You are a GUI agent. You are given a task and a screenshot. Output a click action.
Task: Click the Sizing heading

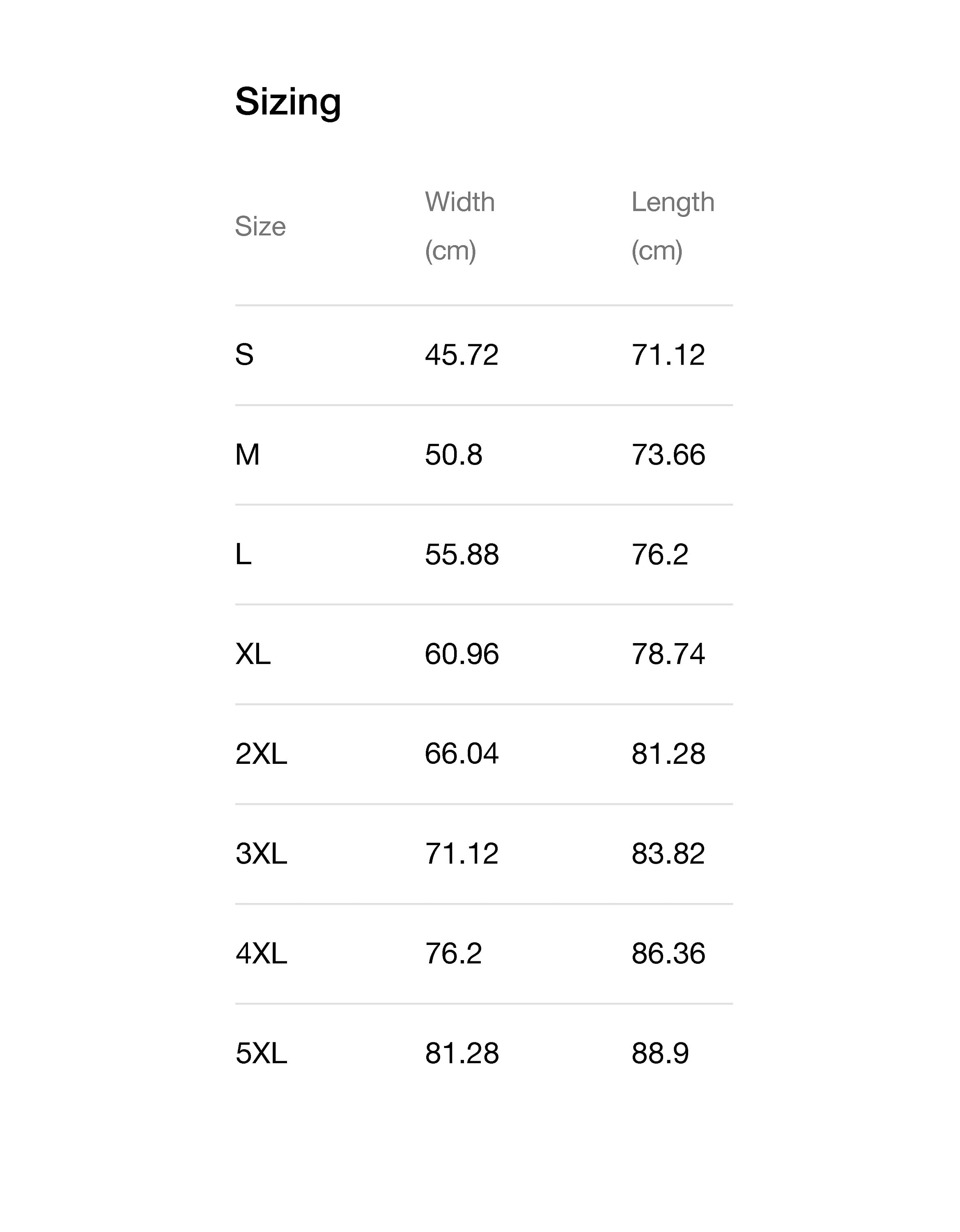tap(288, 103)
